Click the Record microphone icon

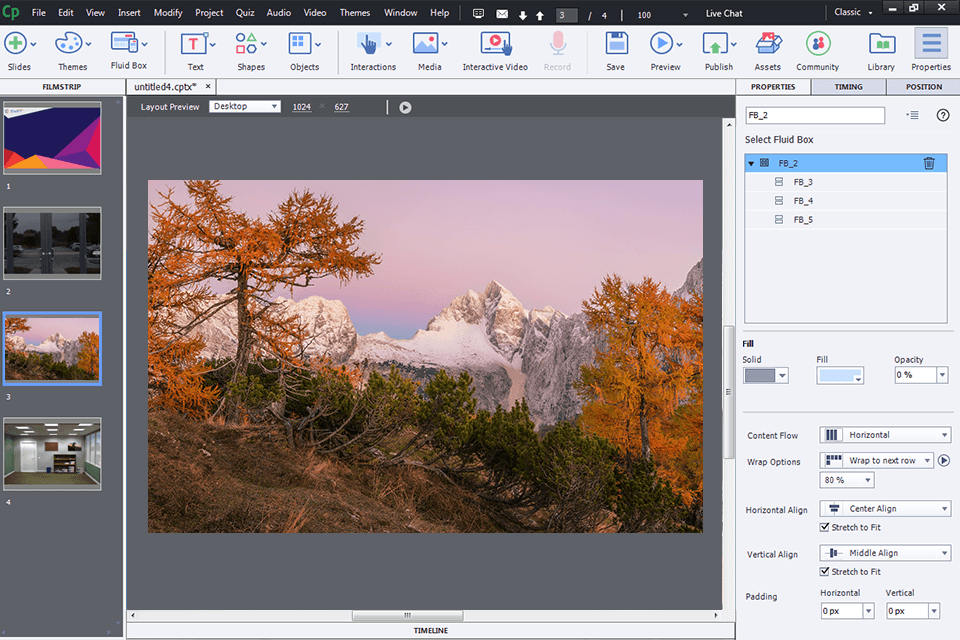click(x=557, y=44)
